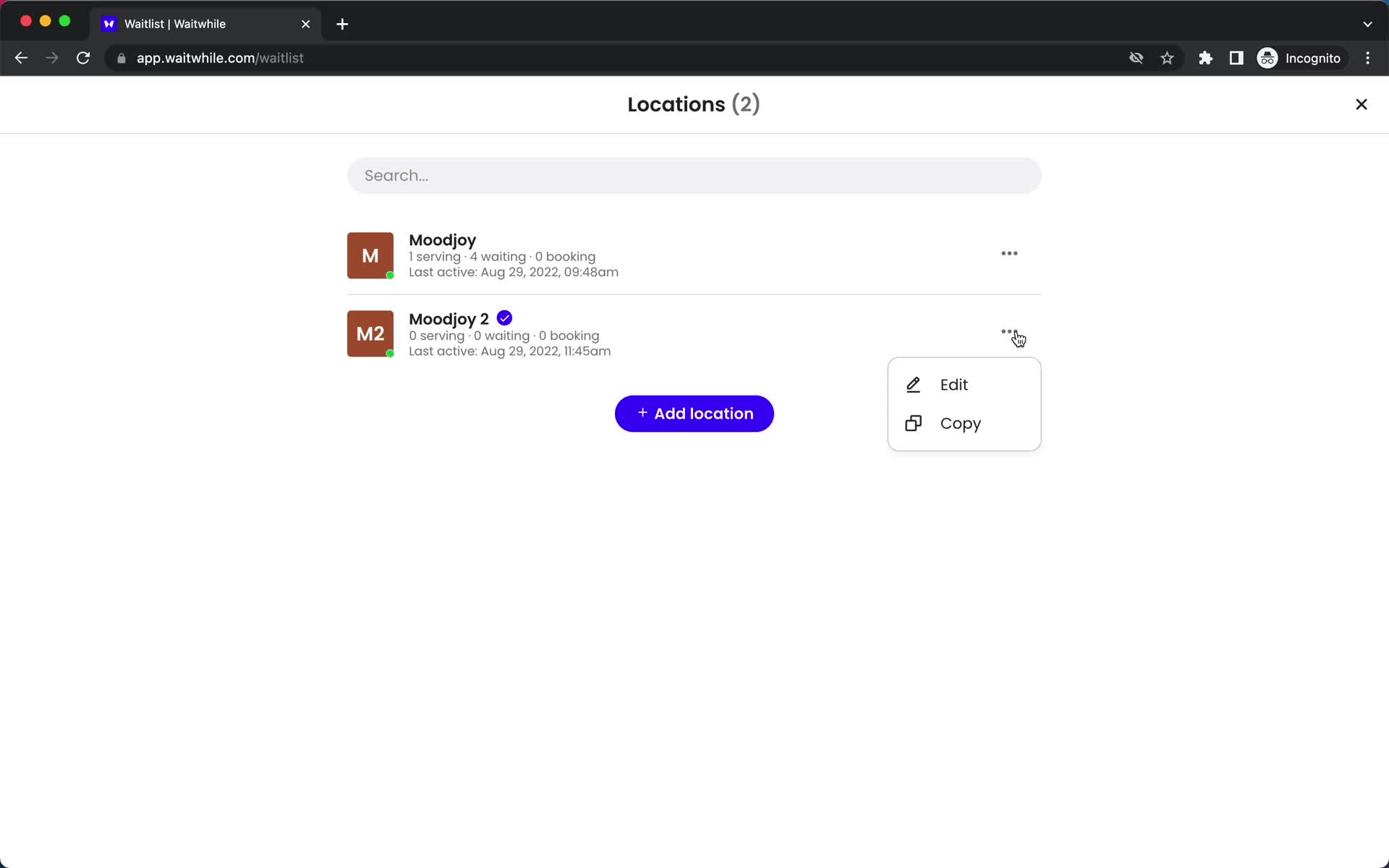Toggle the browser extensions puzzle icon
This screenshot has width=1389, height=868.
[x=1204, y=58]
